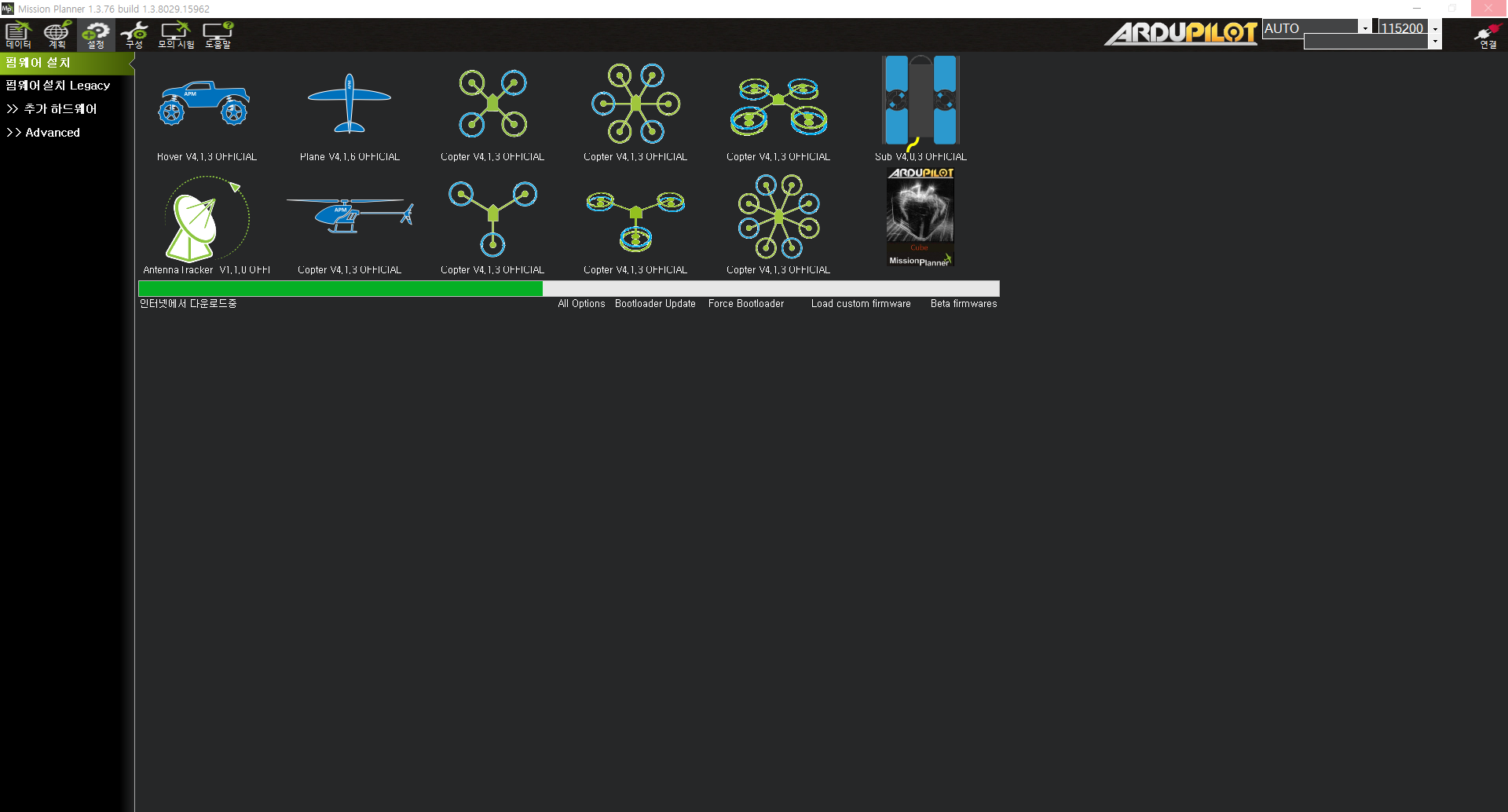1508x812 pixels.
Task: Choose the hexacopter firmware icon
Action: pyautogui.click(x=635, y=103)
